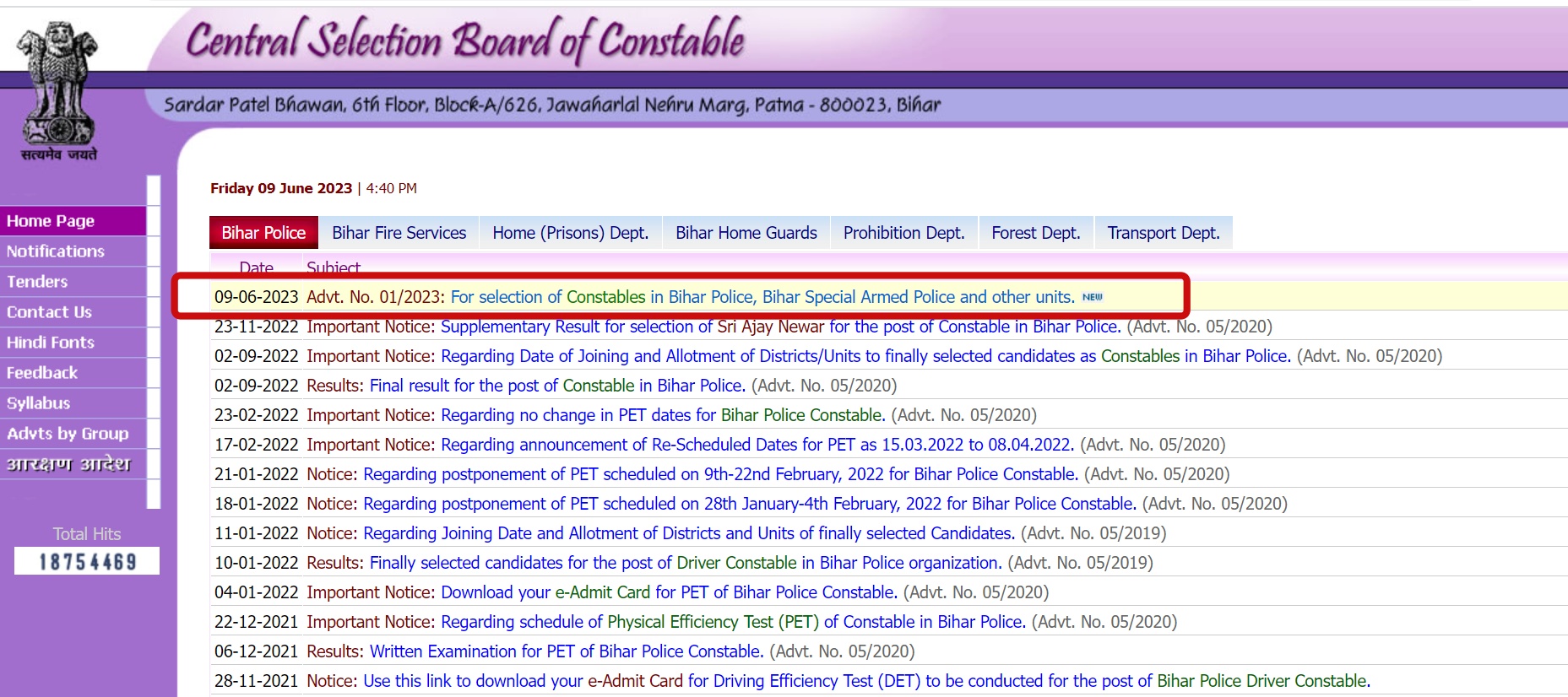Go to Tenders in the left menu
This screenshot has height=697, width=1568.
(37, 282)
